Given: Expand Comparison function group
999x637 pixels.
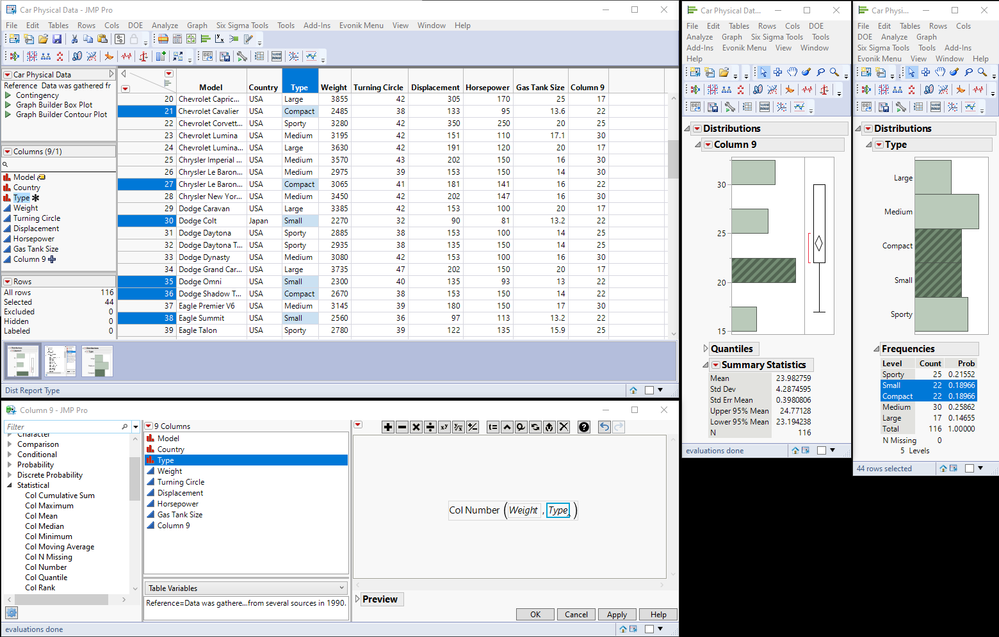Looking at the screenshot, I should click(10, 444).
